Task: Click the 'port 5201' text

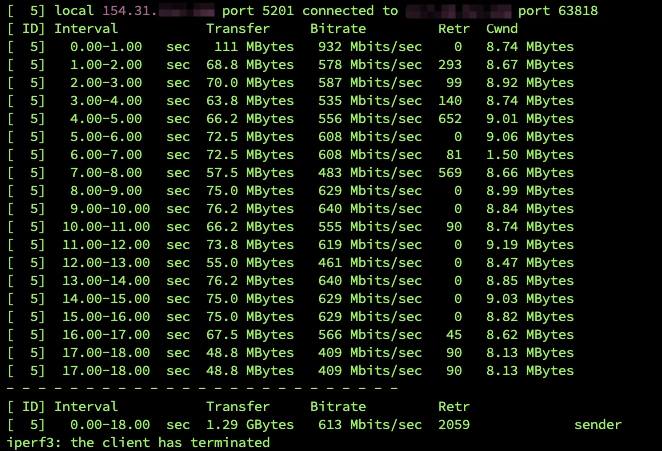Action: [x=258, y=11]
